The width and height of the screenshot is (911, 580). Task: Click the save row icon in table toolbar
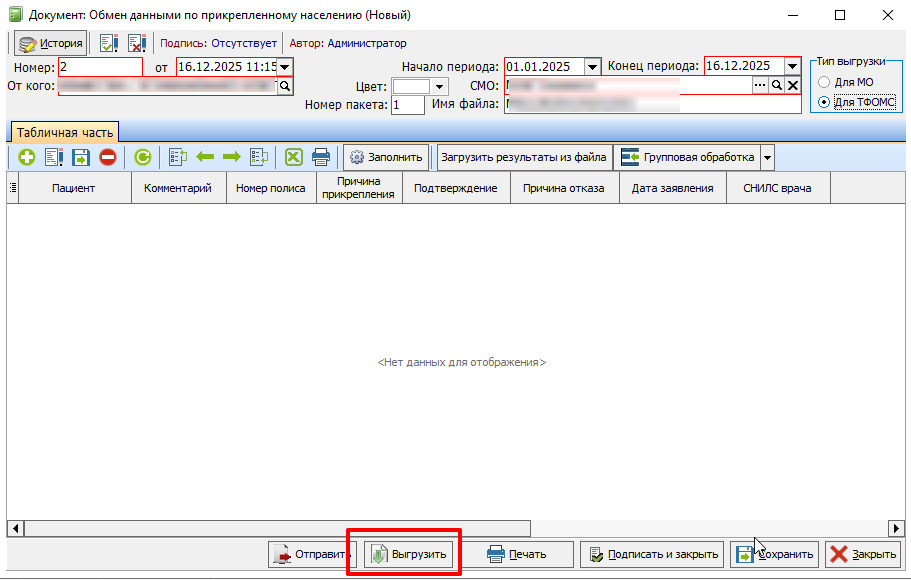[x=80, y=157]
